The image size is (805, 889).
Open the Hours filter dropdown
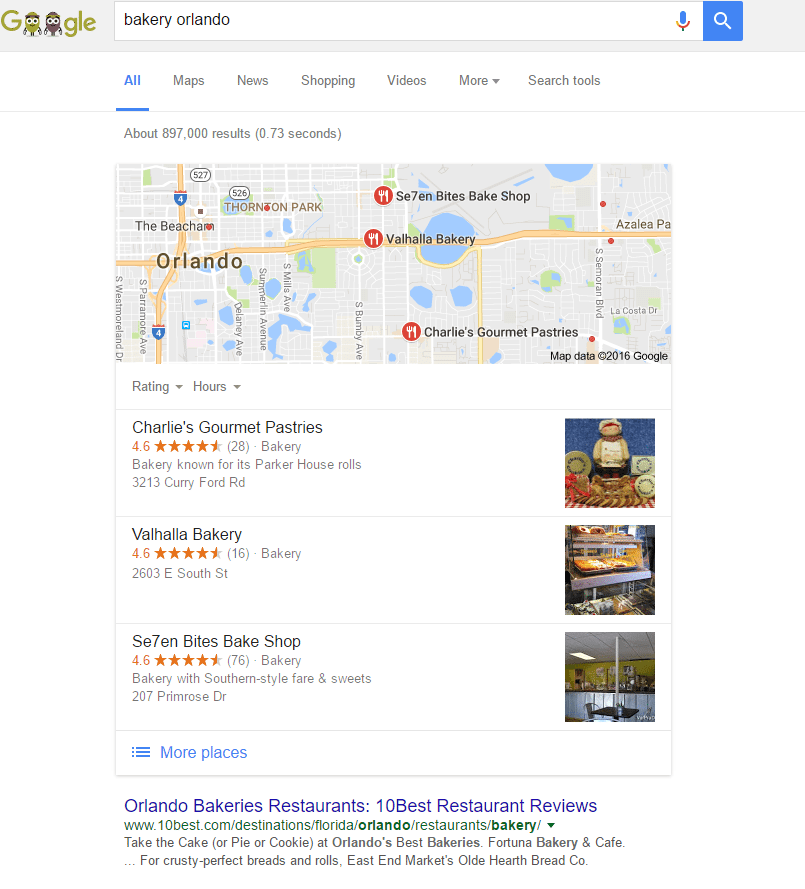pos(217,387)
